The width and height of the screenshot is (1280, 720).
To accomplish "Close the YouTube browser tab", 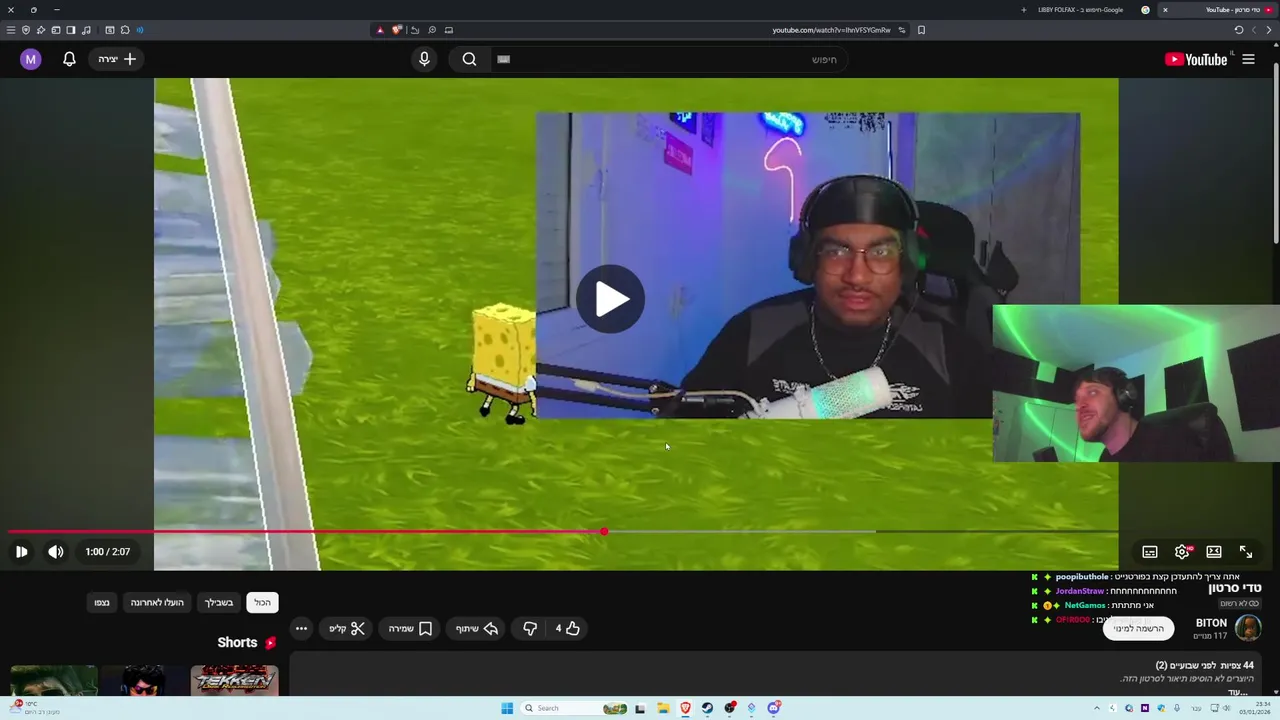I will click(x=1165, y=10).
